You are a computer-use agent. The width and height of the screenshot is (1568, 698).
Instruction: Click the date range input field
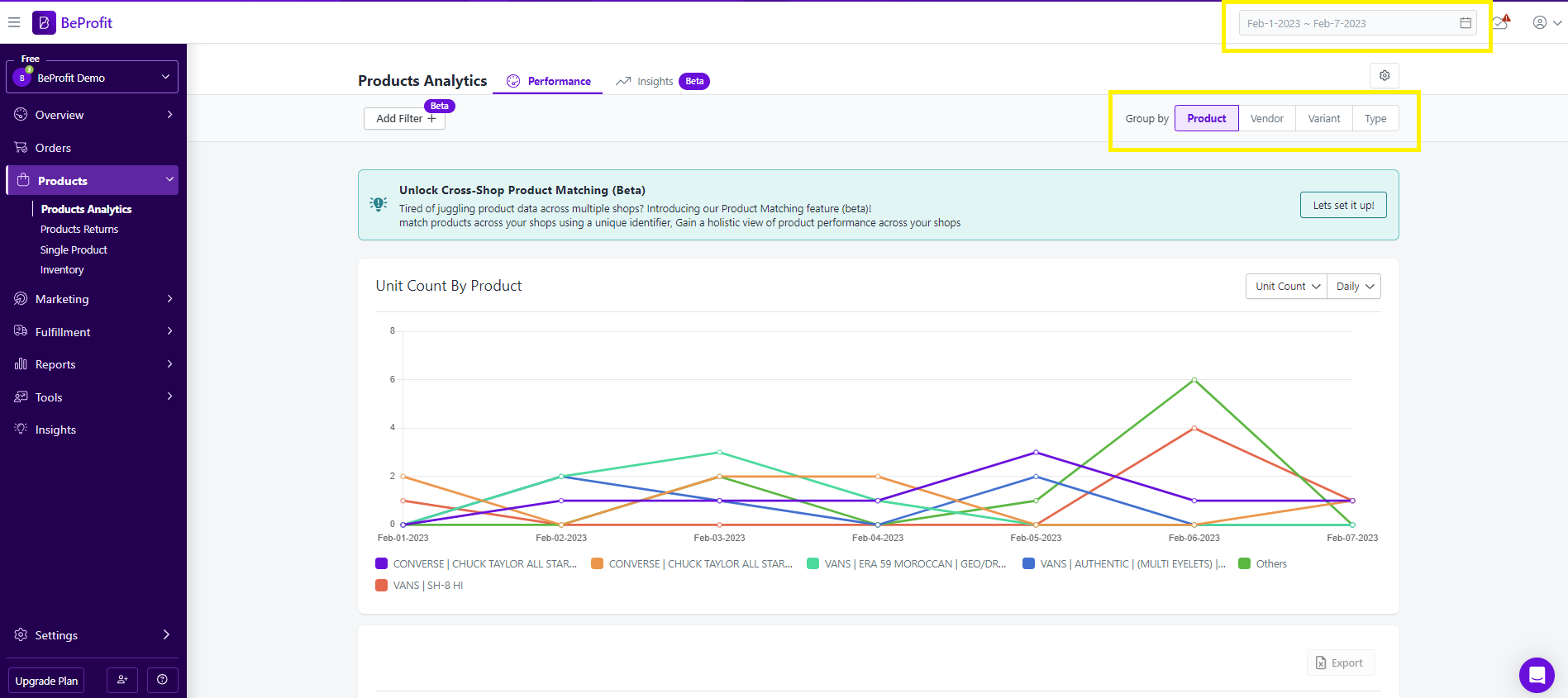[1358, 23]
